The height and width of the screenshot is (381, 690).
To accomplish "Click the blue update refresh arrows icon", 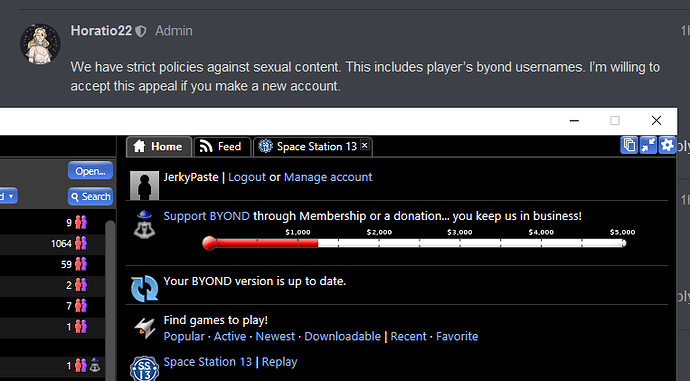I will click(144, 289).
